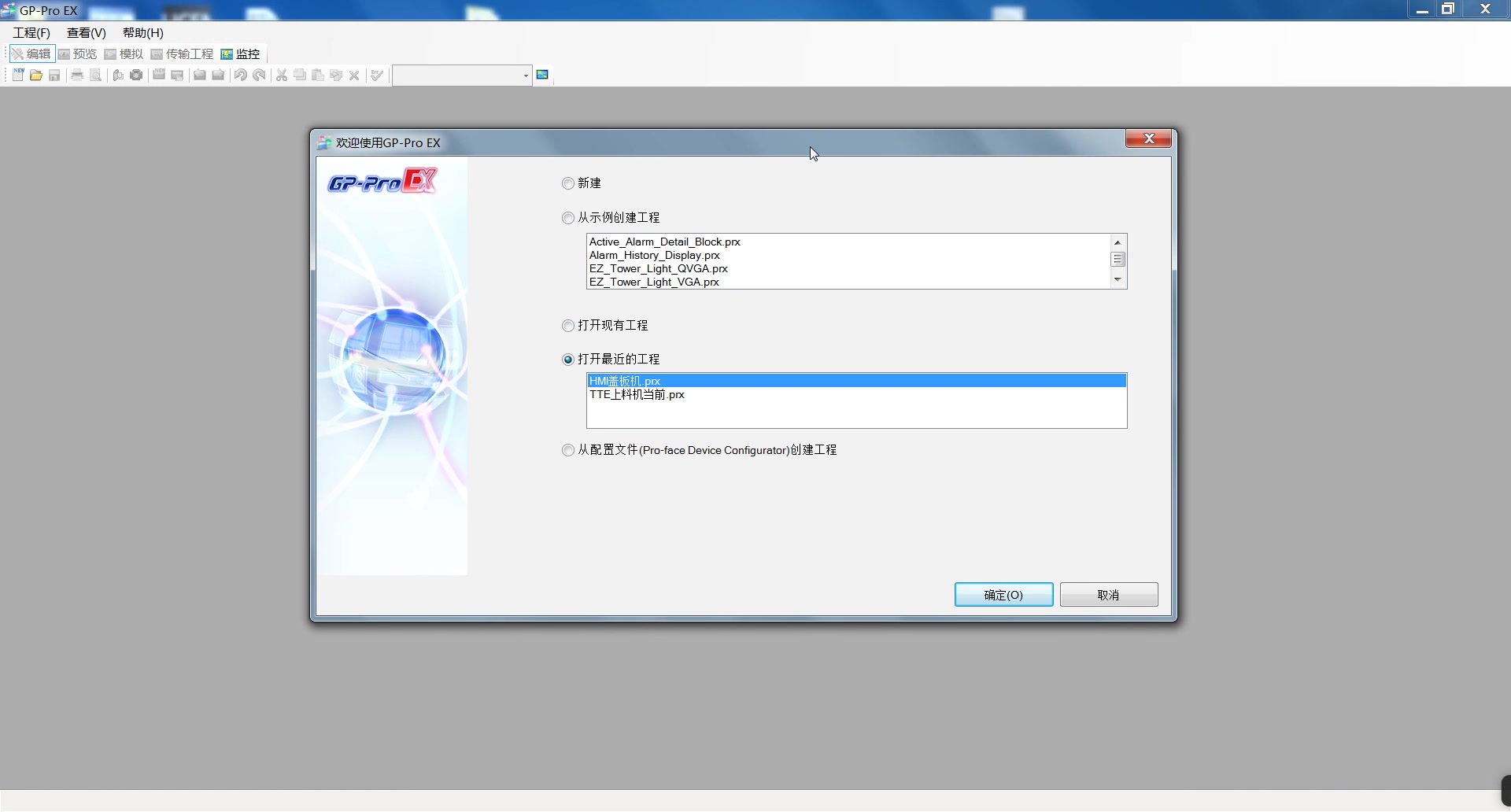
Task: Click the Delete X icon in toolbar
Action: (x=354, y=75)
